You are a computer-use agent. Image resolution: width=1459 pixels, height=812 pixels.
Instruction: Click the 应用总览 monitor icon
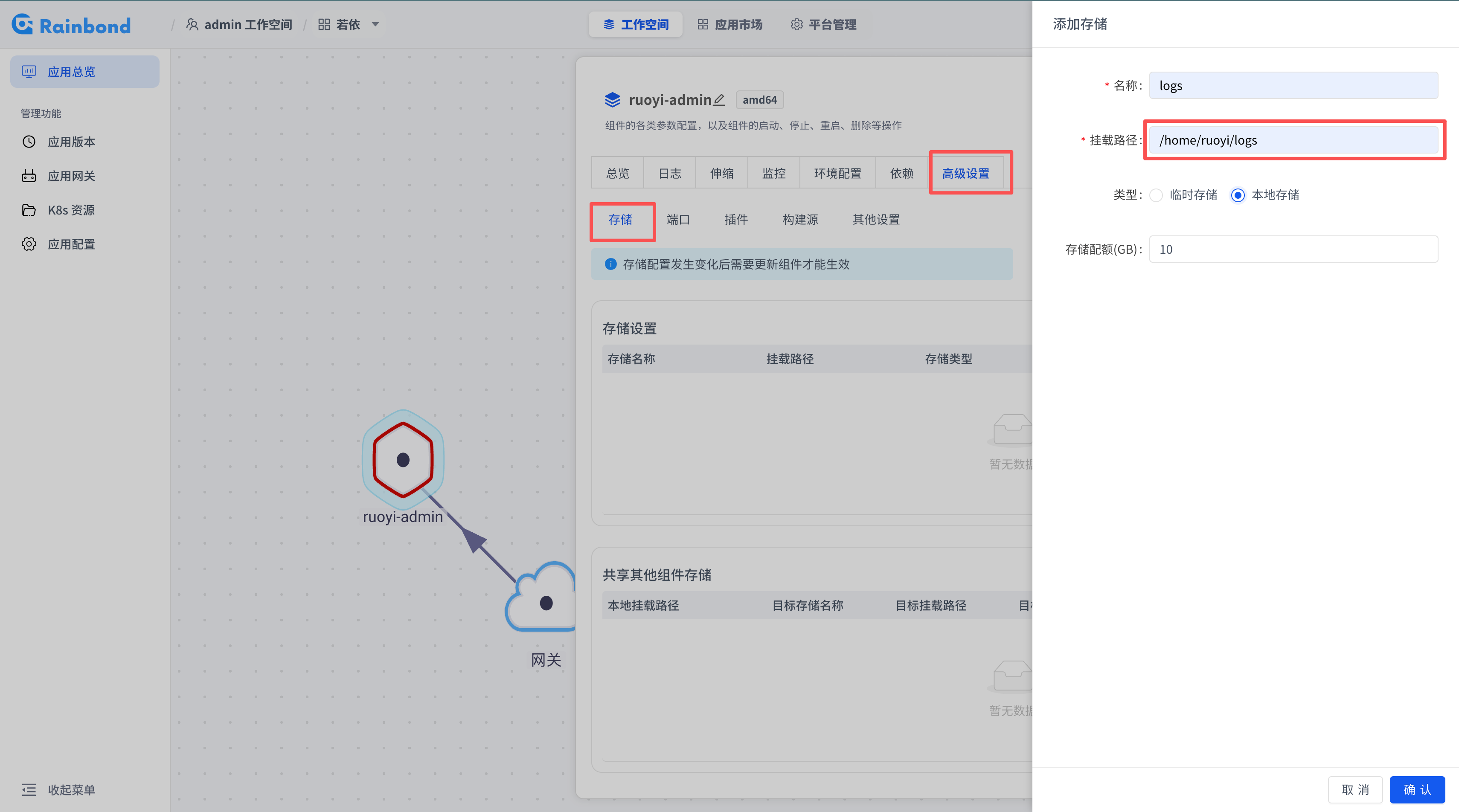pos(29,71)
